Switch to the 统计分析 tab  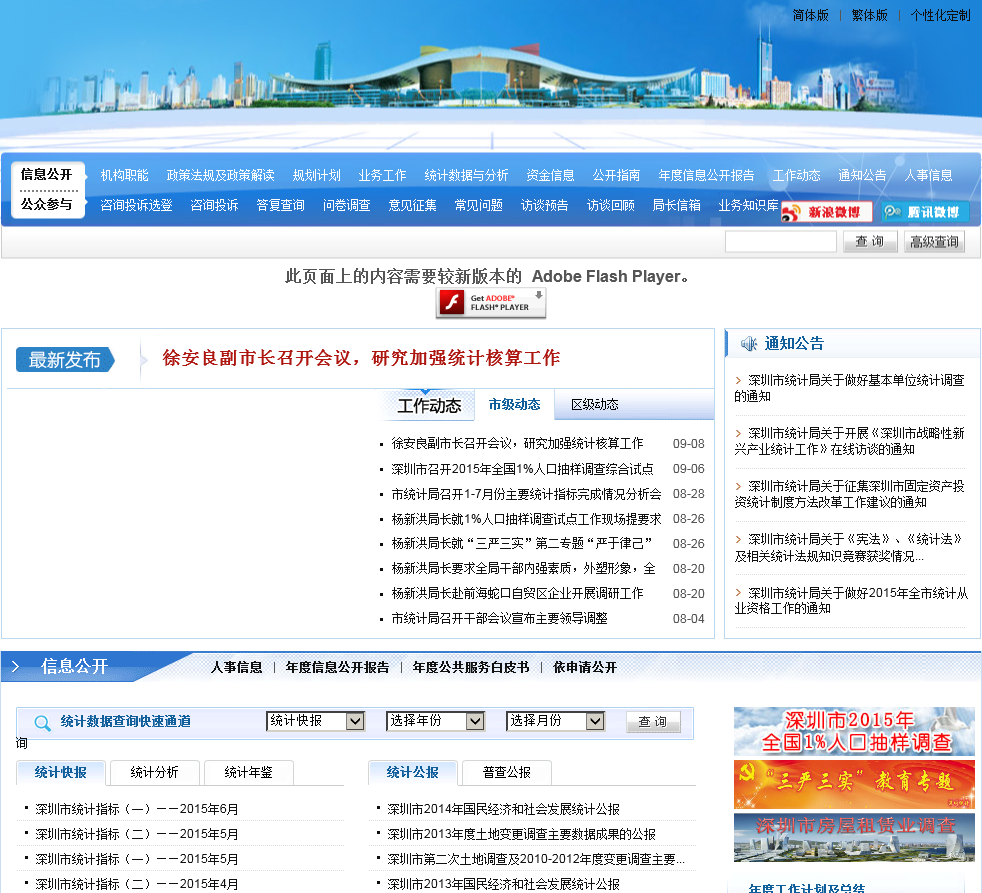click(154, 773)
